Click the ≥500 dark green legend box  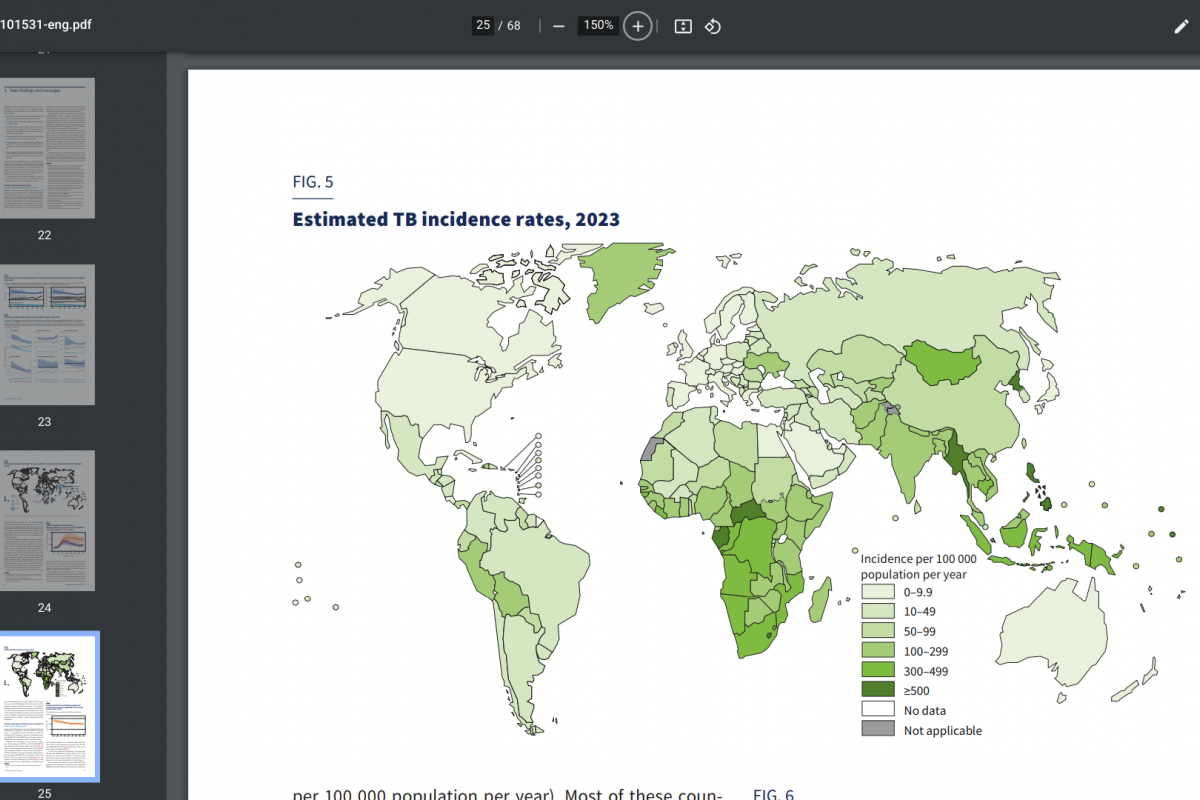[878, 690]
